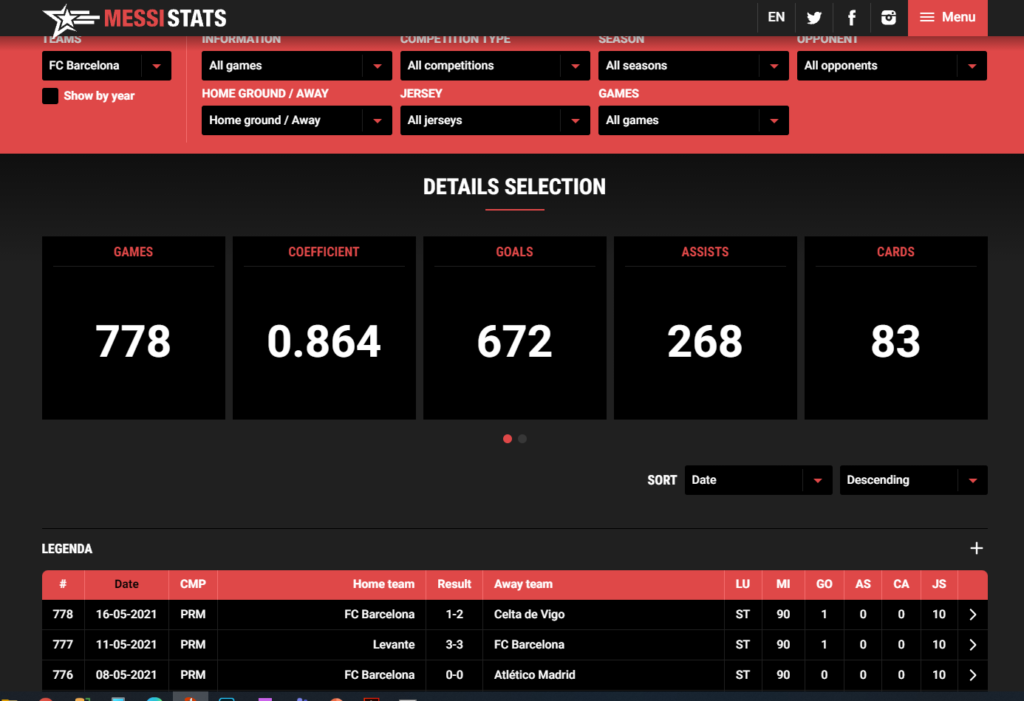The height and width of the screenshot is (701, 1024).
Task: Select the Games card showing 778
Action: point(133,328)
